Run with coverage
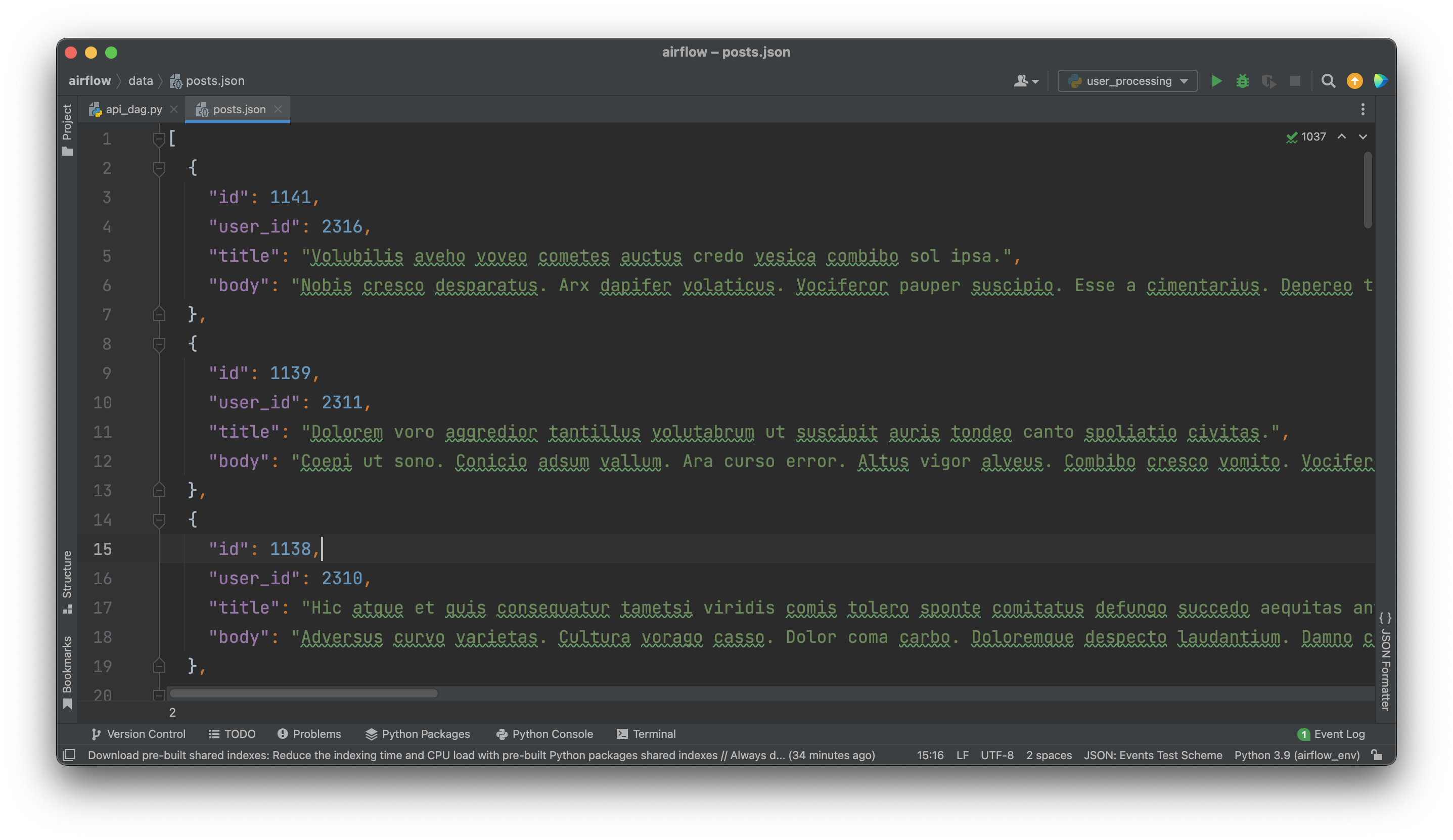The image size is (1453, 840). pyautogui.click(x=1268, y=81)
